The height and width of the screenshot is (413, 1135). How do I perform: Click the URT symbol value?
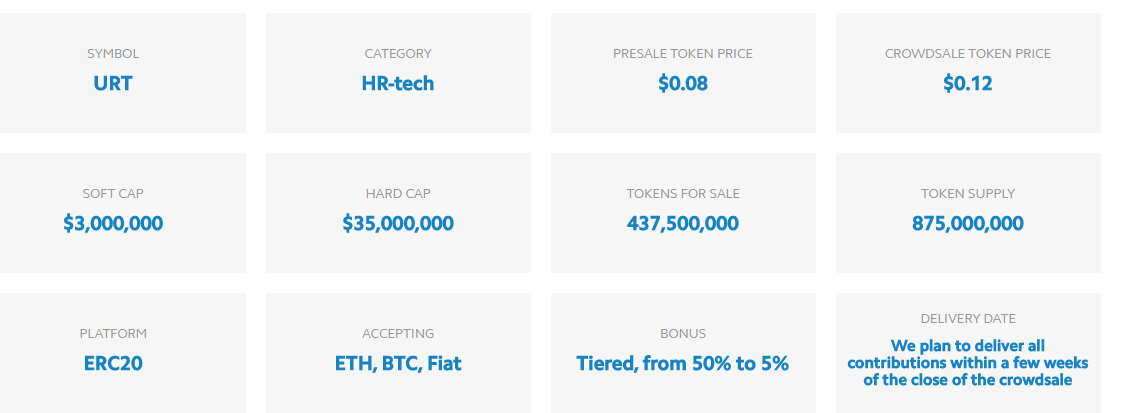click(113, 83)
